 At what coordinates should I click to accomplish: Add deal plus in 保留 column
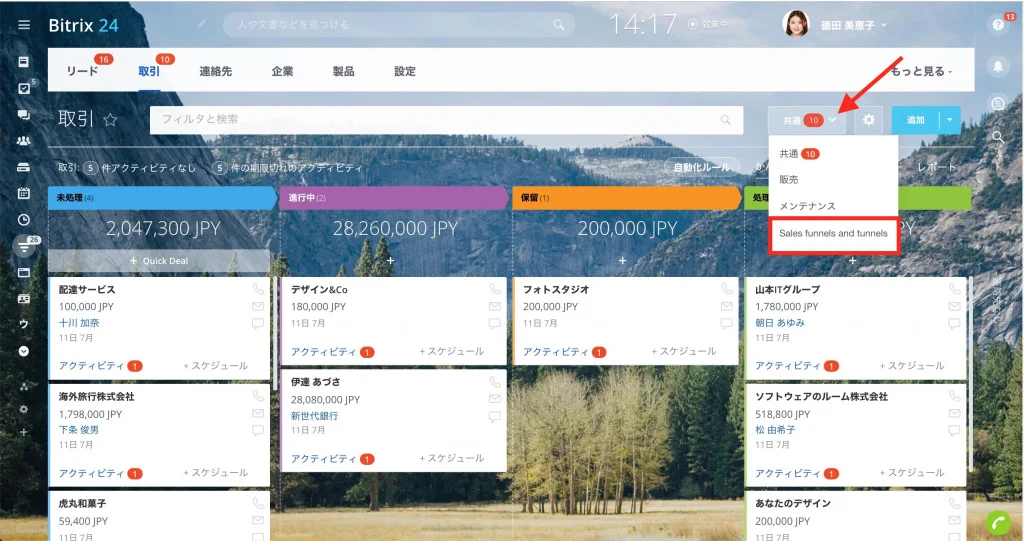tap(622, 261)
